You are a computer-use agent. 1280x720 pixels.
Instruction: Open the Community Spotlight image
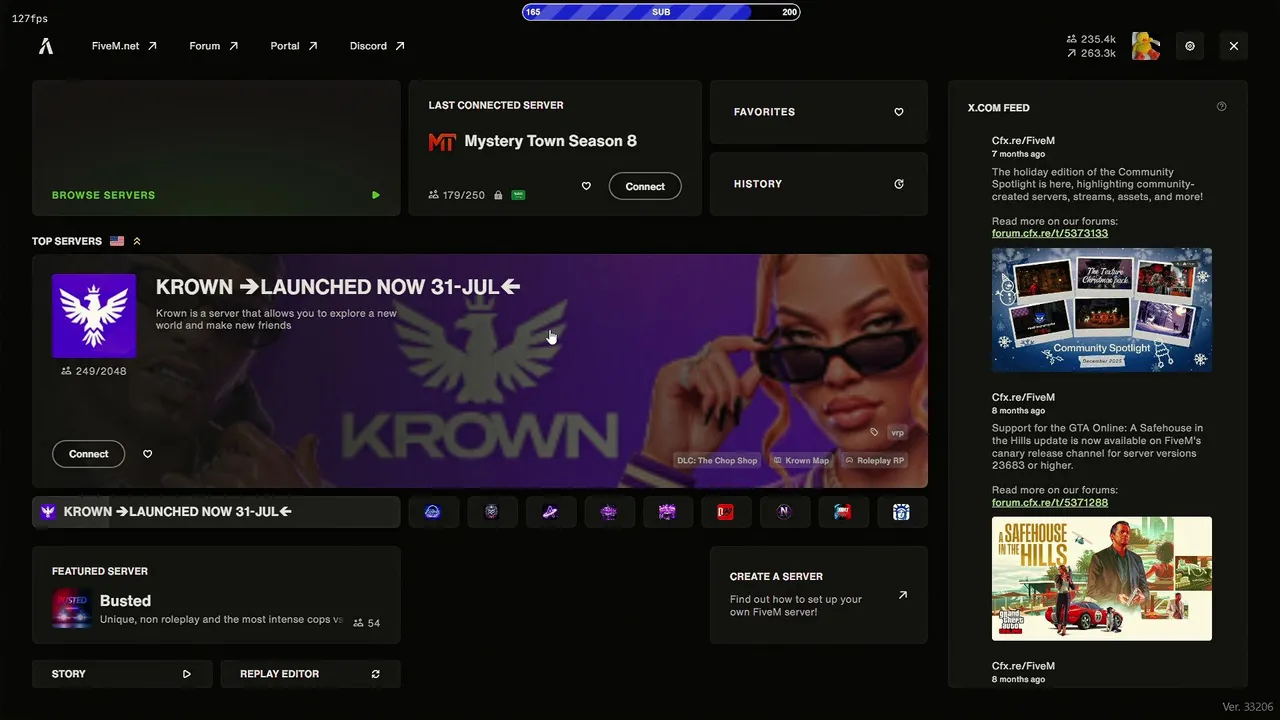coord(1102,310)
